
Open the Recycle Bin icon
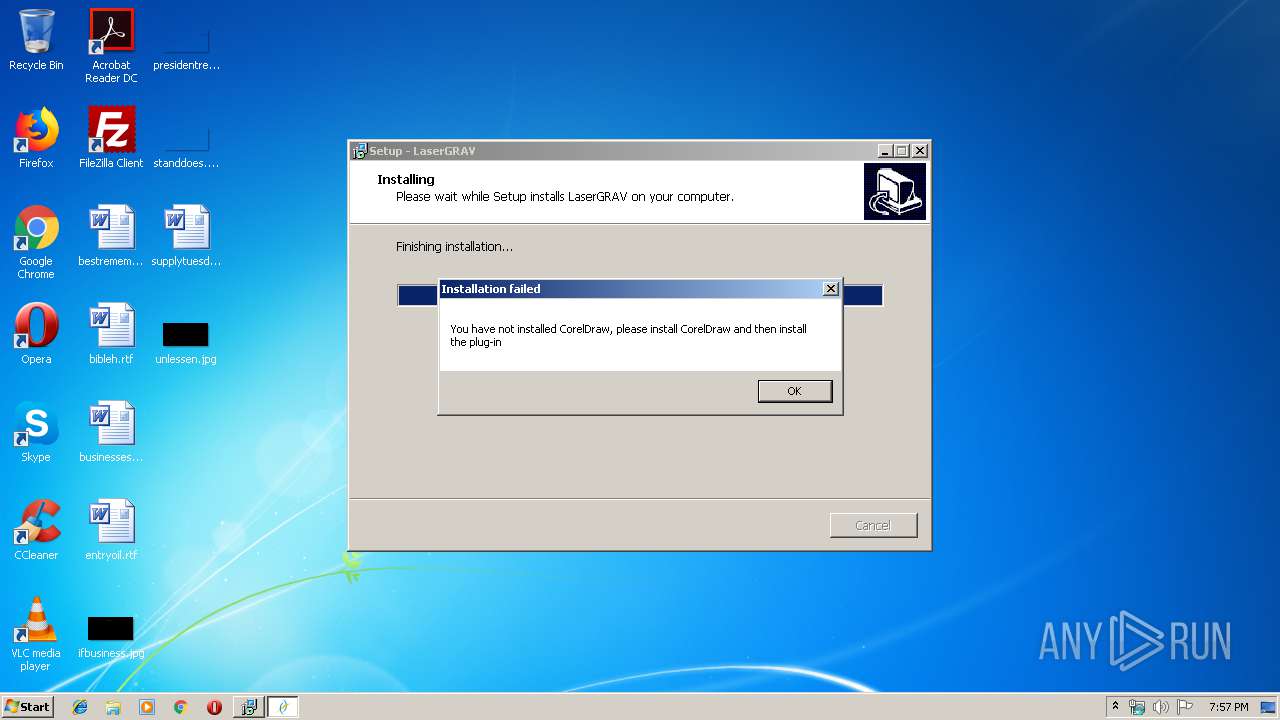36,41
